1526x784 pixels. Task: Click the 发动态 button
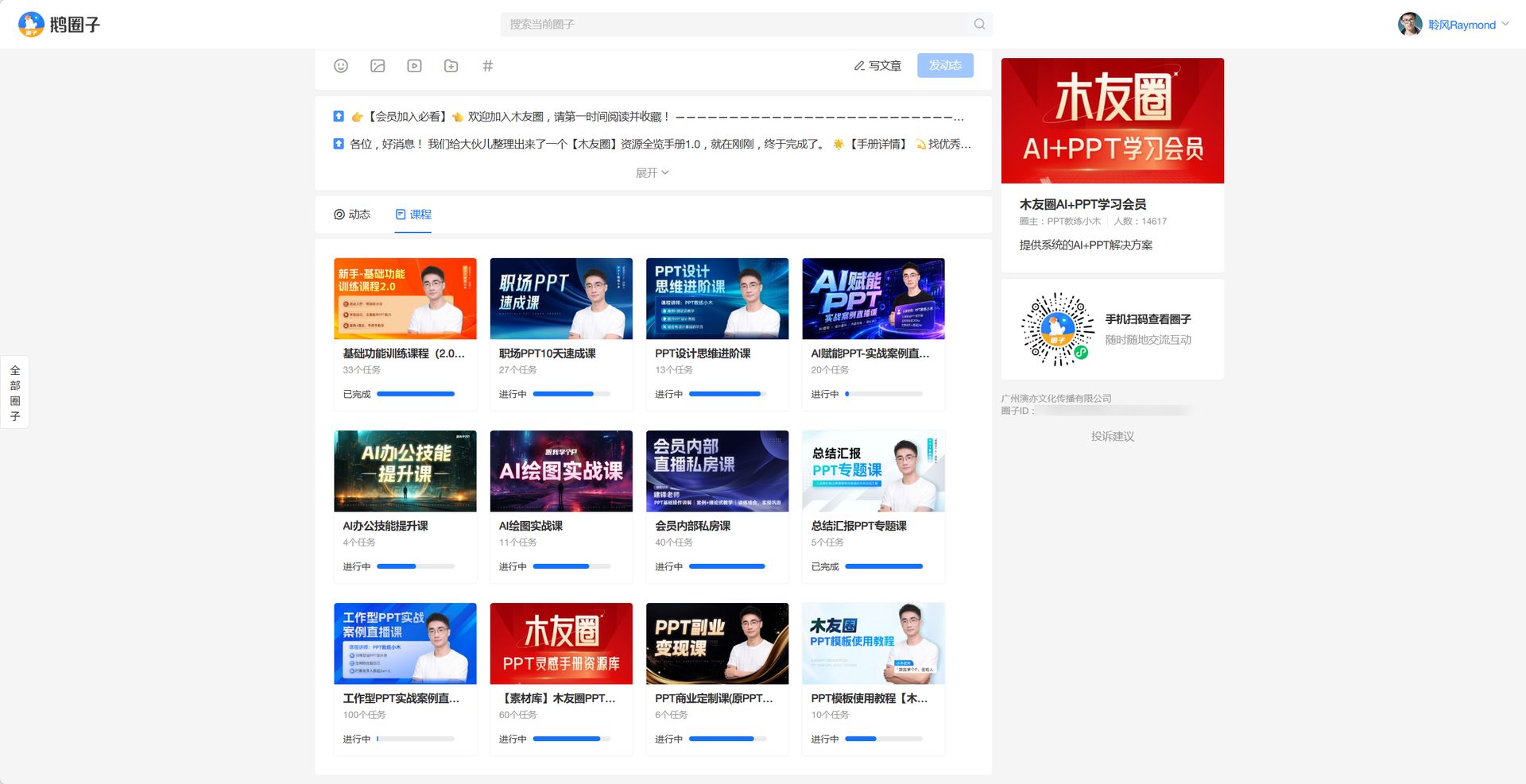tap(945, 65)
